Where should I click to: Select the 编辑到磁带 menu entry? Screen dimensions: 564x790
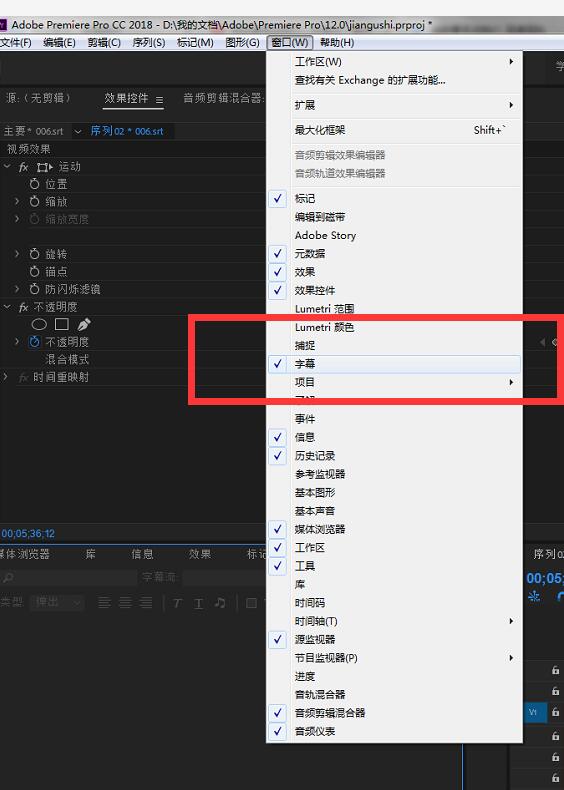point(395,217)
